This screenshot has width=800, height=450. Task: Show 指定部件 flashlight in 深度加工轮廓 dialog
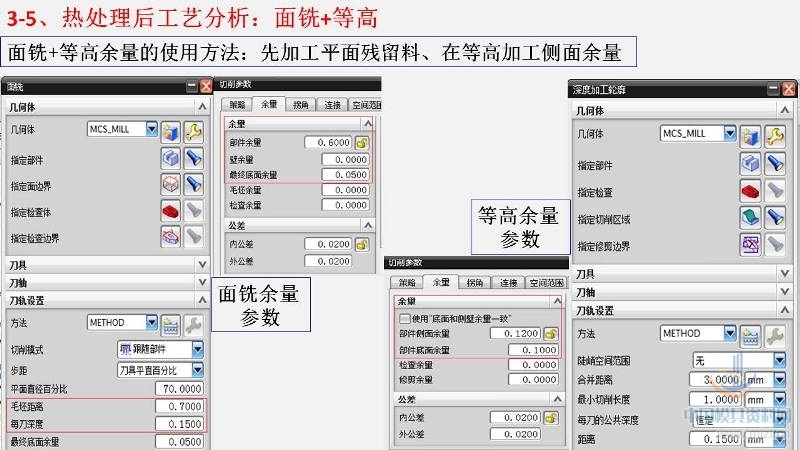point(775,163)
